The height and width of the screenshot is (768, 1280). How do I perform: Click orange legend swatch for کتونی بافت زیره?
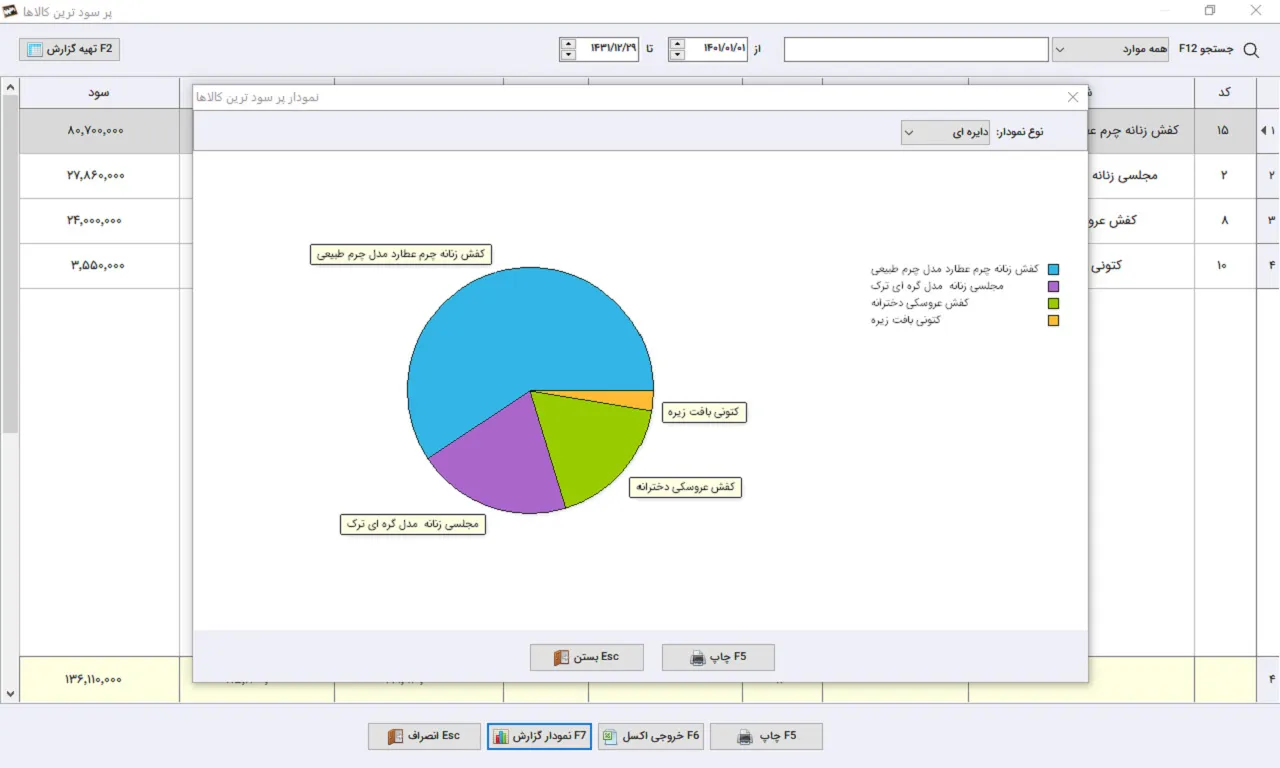tap(1053, 320)
